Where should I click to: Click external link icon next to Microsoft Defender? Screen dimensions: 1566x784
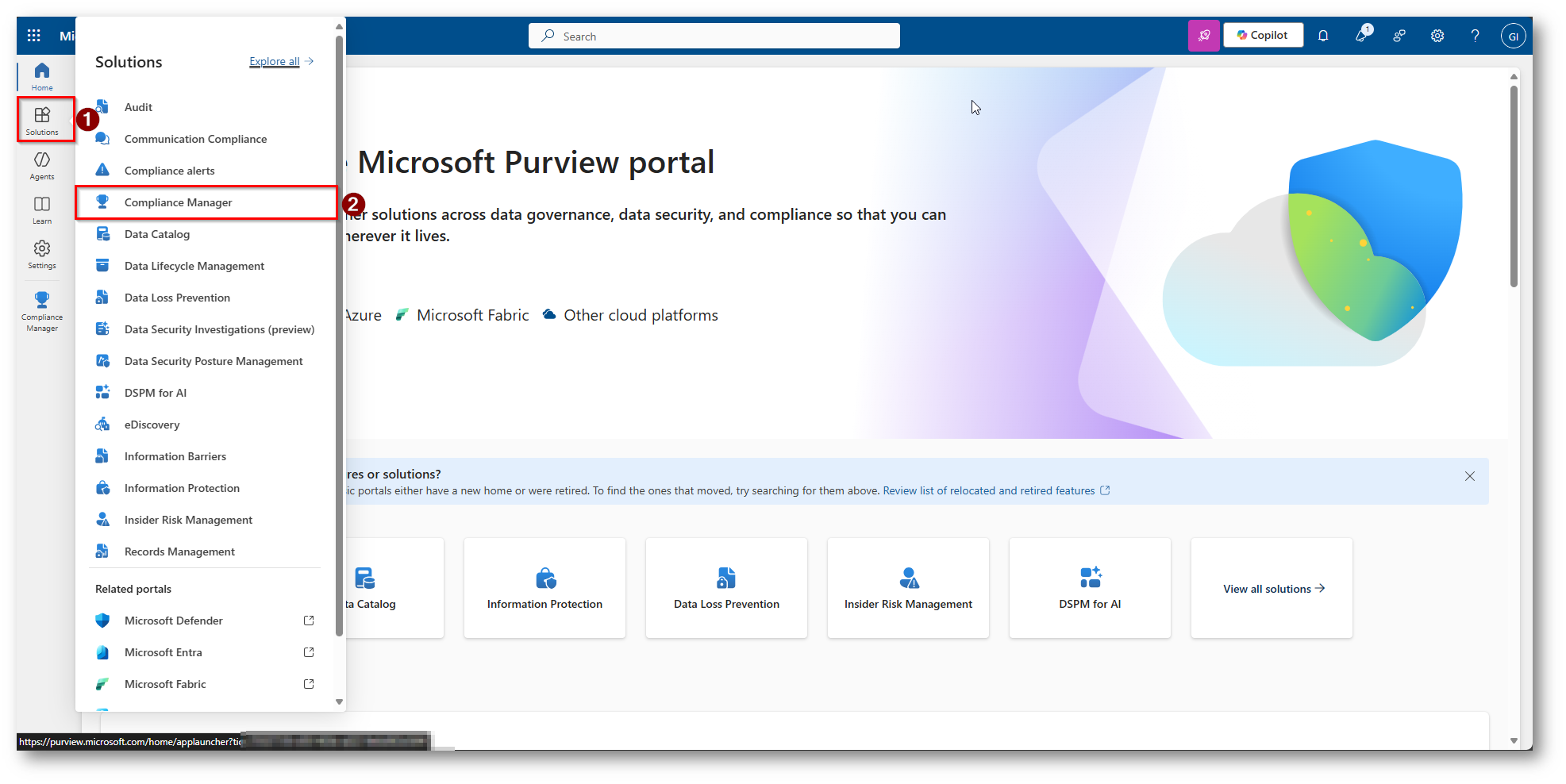309,621
